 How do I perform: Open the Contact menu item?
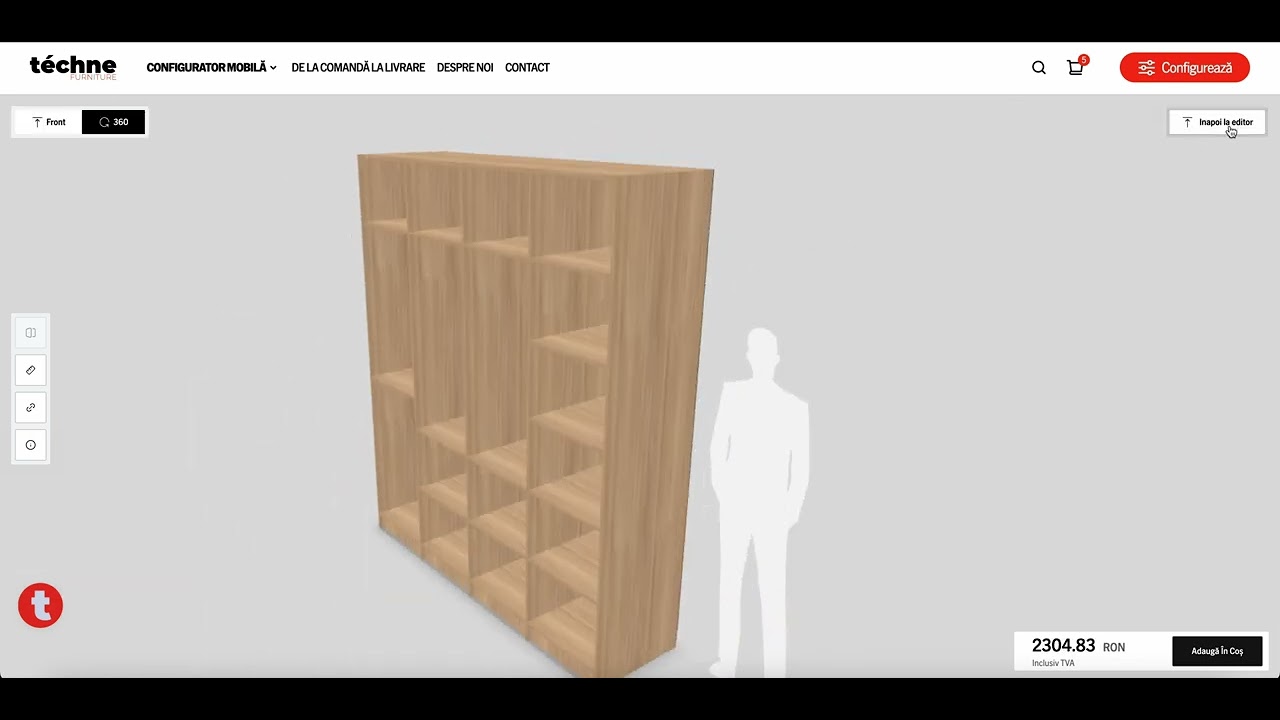[x=527, y=68]
